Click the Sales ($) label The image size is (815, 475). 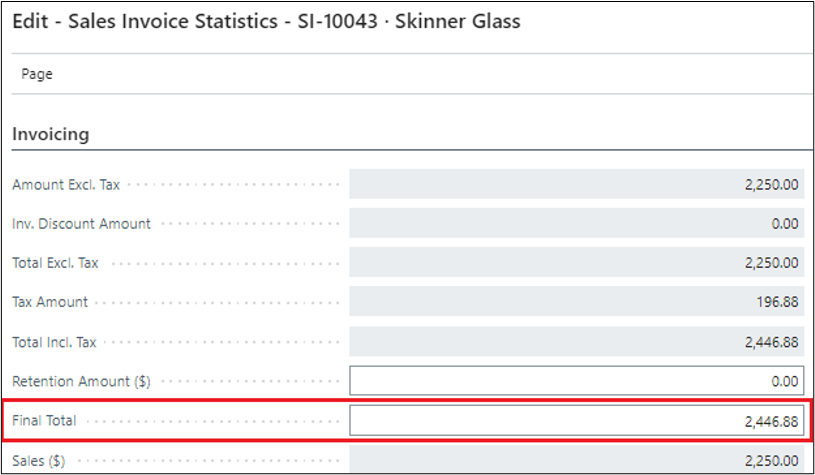coord(37,460)
